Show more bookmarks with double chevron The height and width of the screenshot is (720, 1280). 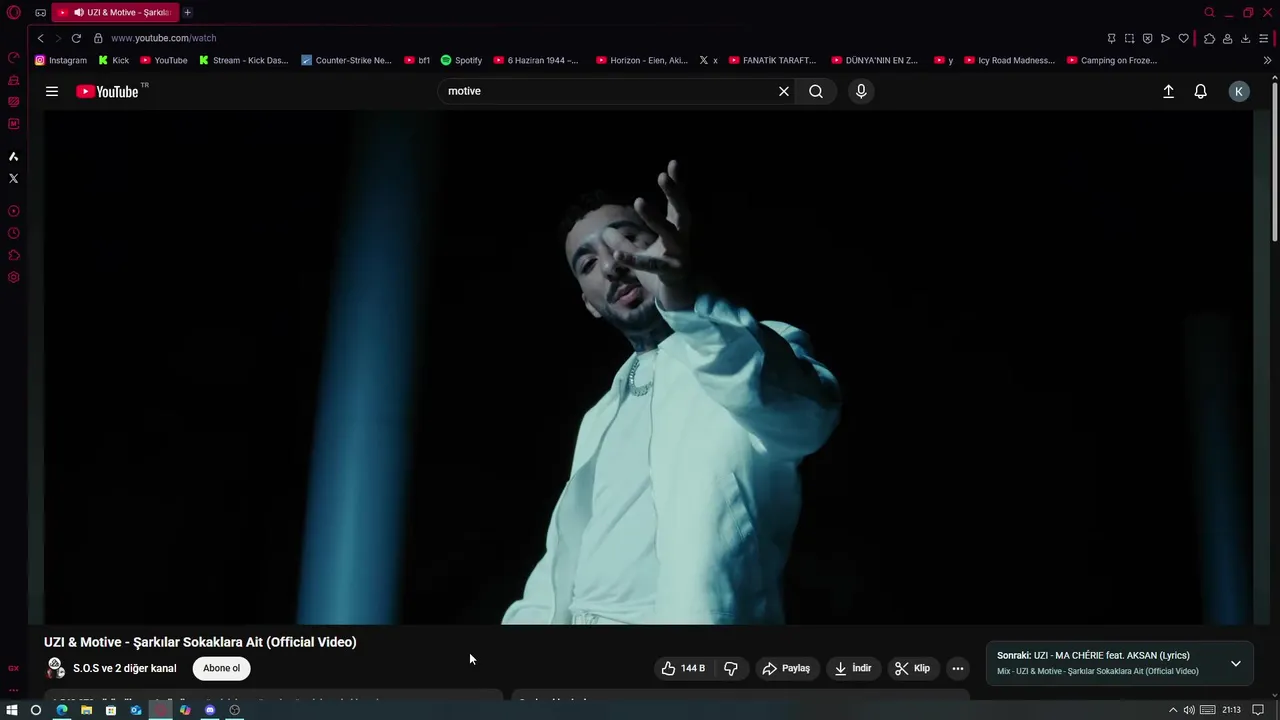[1267, 60]
